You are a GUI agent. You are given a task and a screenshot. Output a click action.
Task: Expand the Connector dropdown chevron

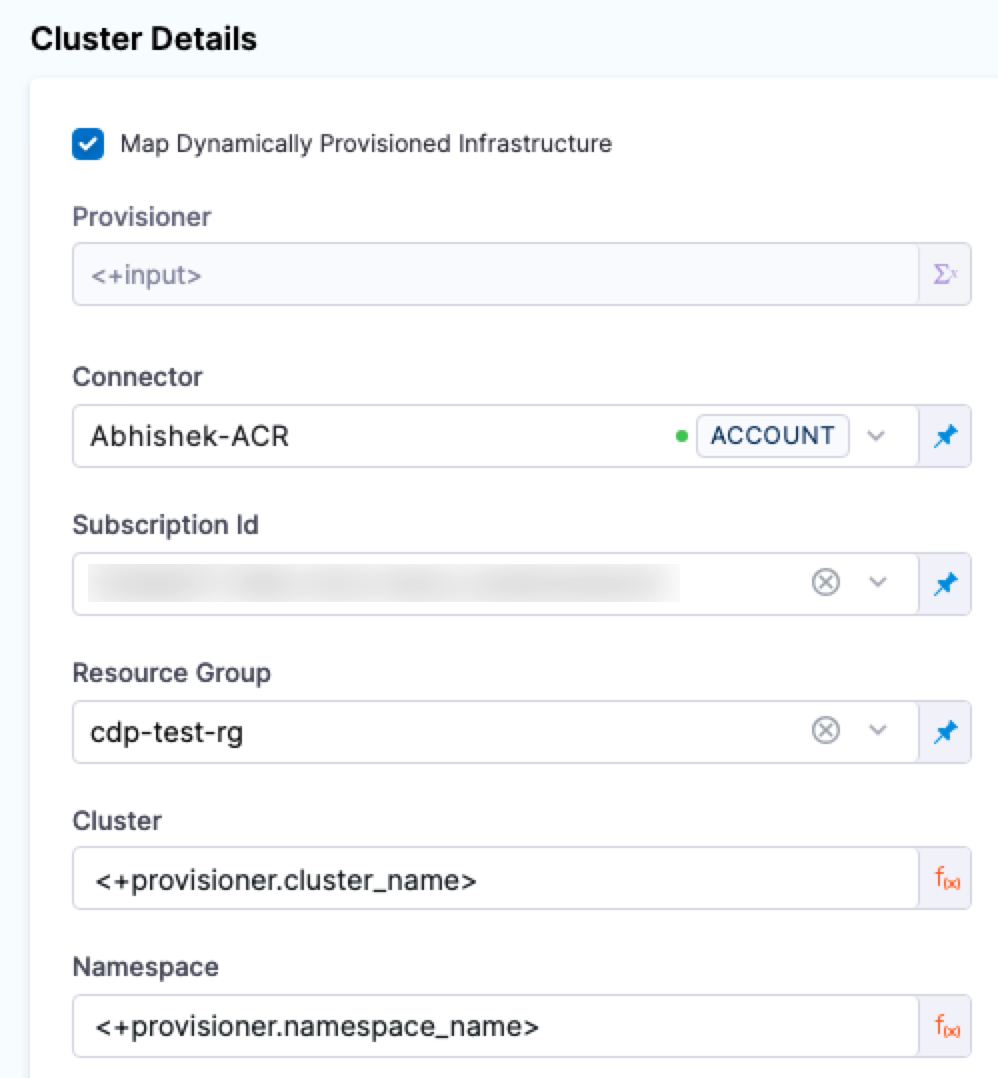coord(877,436)
